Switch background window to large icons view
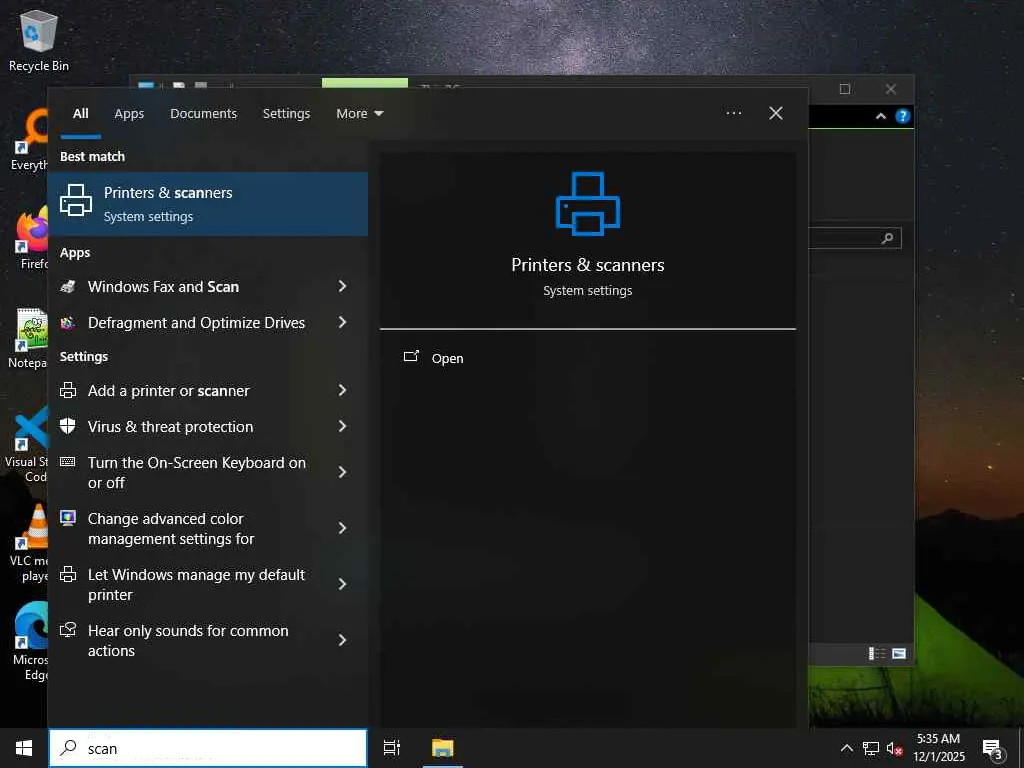Image resolution: width=1024 pixels, height=768 pixels. click(x=899, y=653)
